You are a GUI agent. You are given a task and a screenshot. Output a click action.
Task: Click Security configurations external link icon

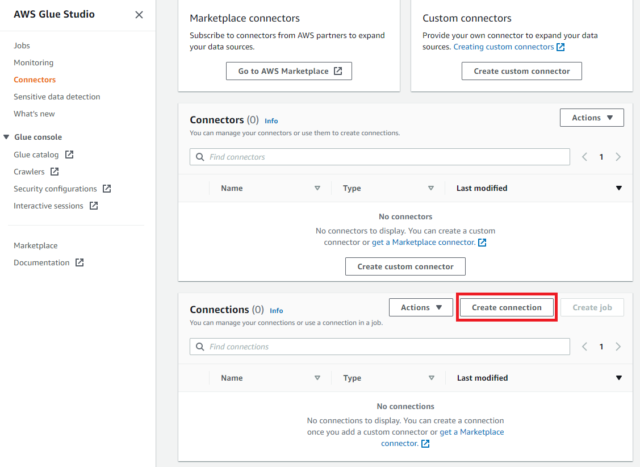pos(107,189)
